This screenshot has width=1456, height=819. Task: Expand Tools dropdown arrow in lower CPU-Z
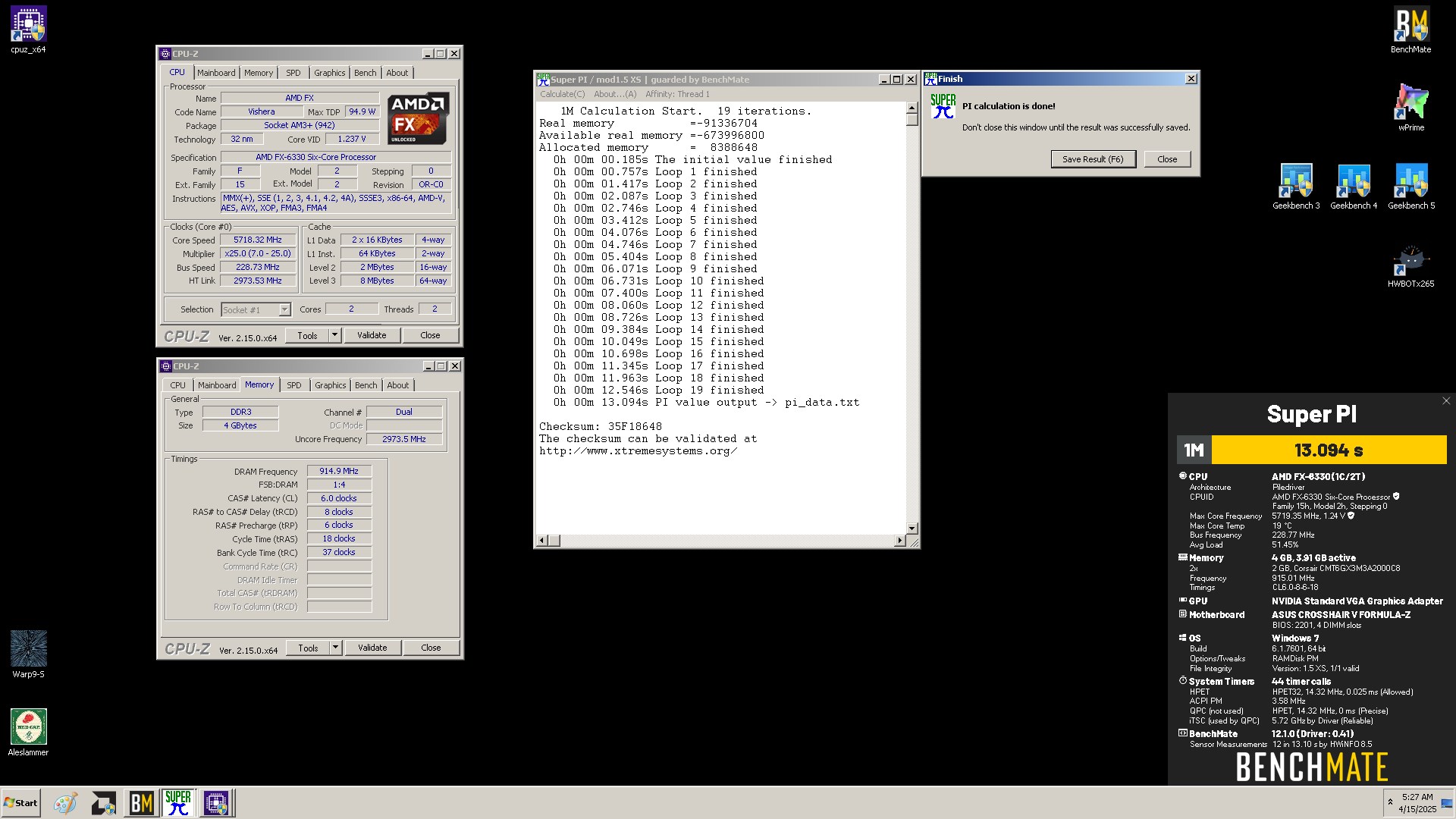[335, 648]
